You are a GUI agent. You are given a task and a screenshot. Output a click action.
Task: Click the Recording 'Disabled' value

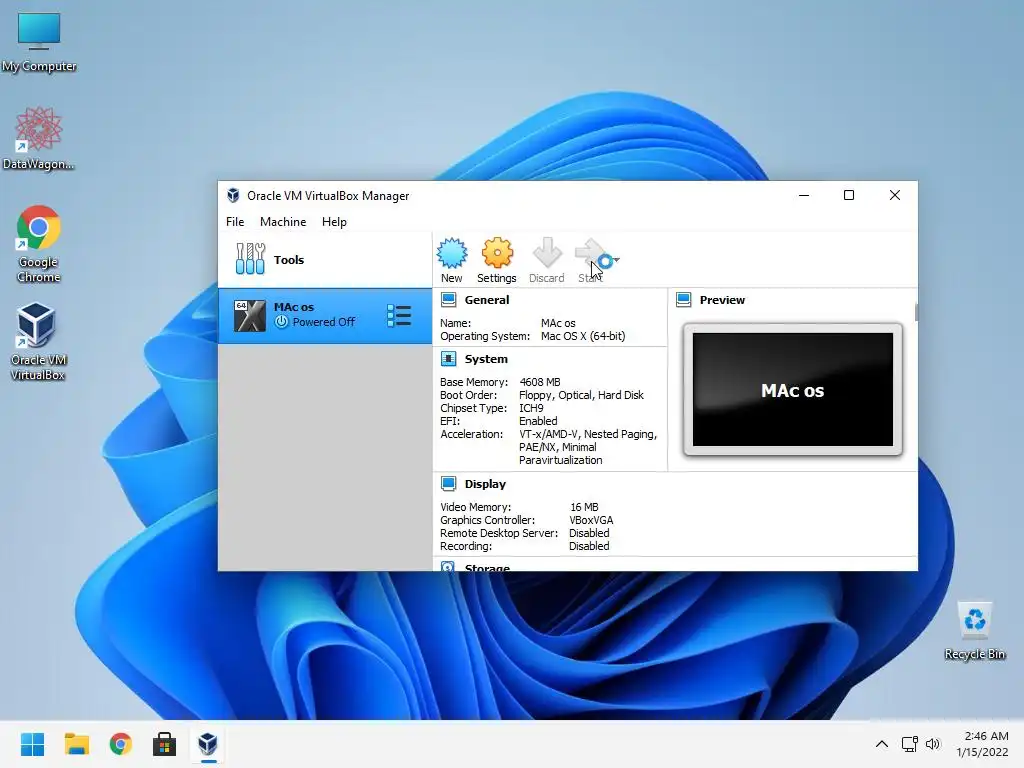(x=589, y=546)
